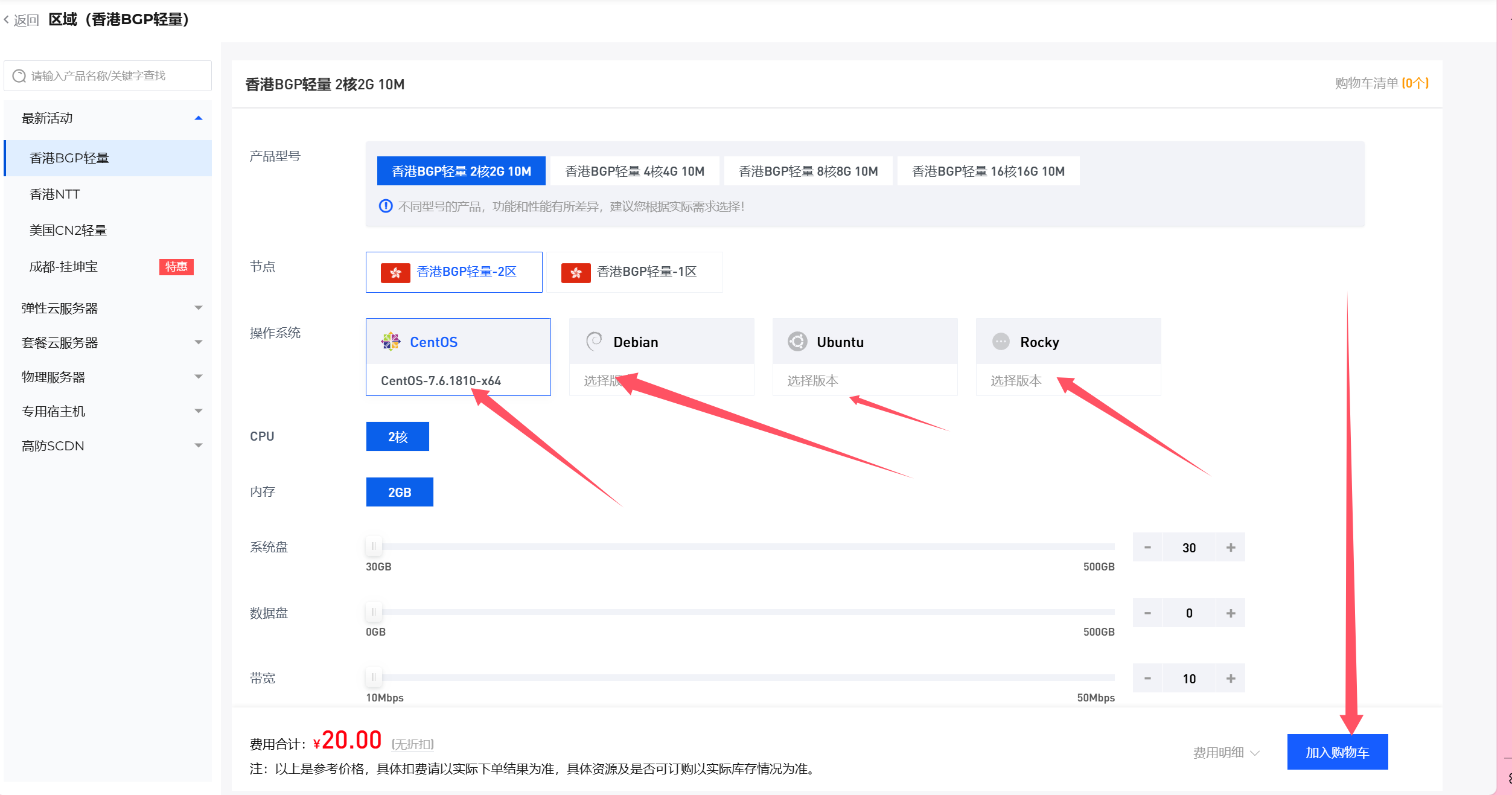Click the CentOS logo icon
The height and width of the screenshot is (795, 1512).
pyautogui.click(x=391, y=342)
